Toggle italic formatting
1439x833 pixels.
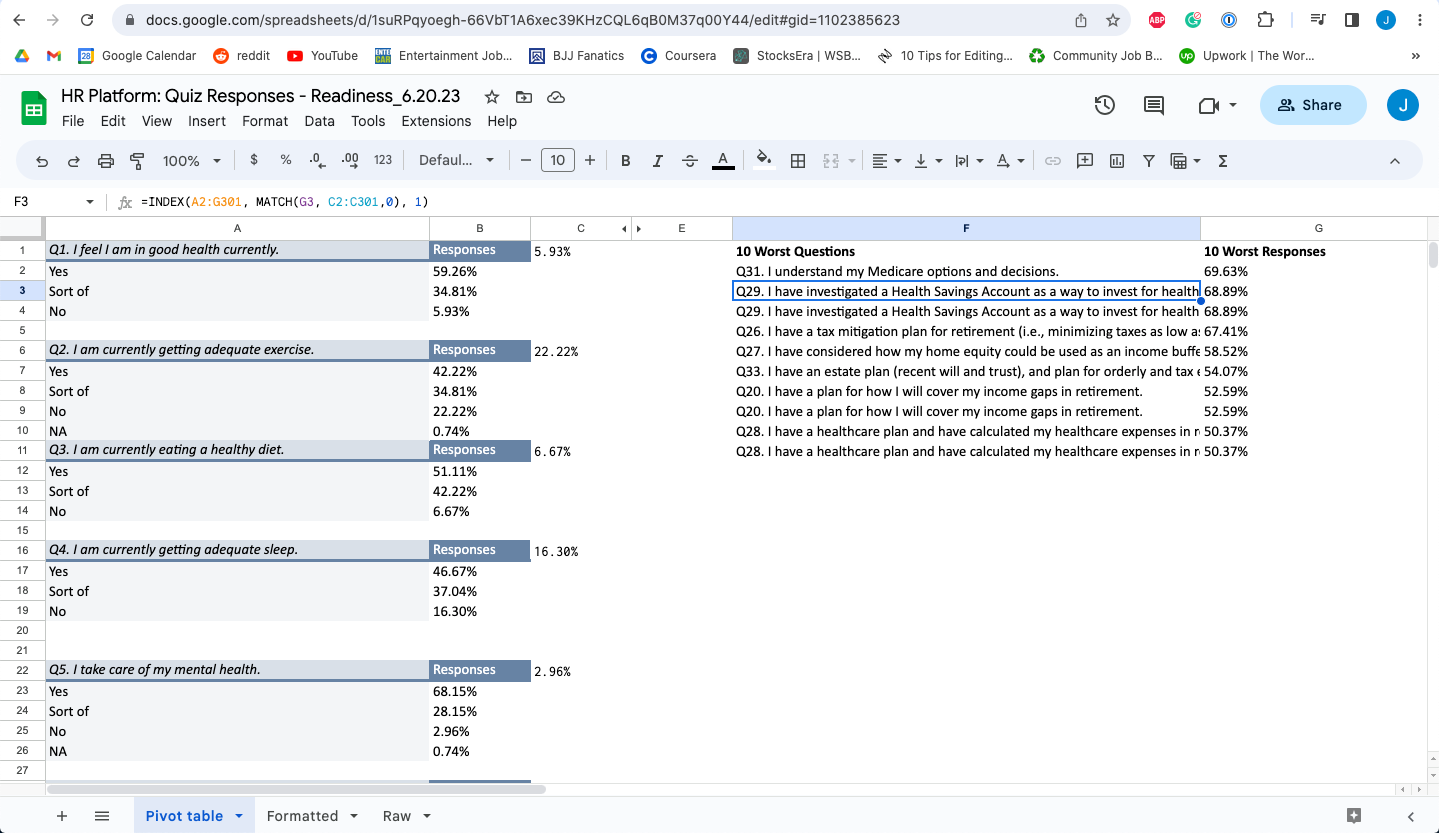657,160
